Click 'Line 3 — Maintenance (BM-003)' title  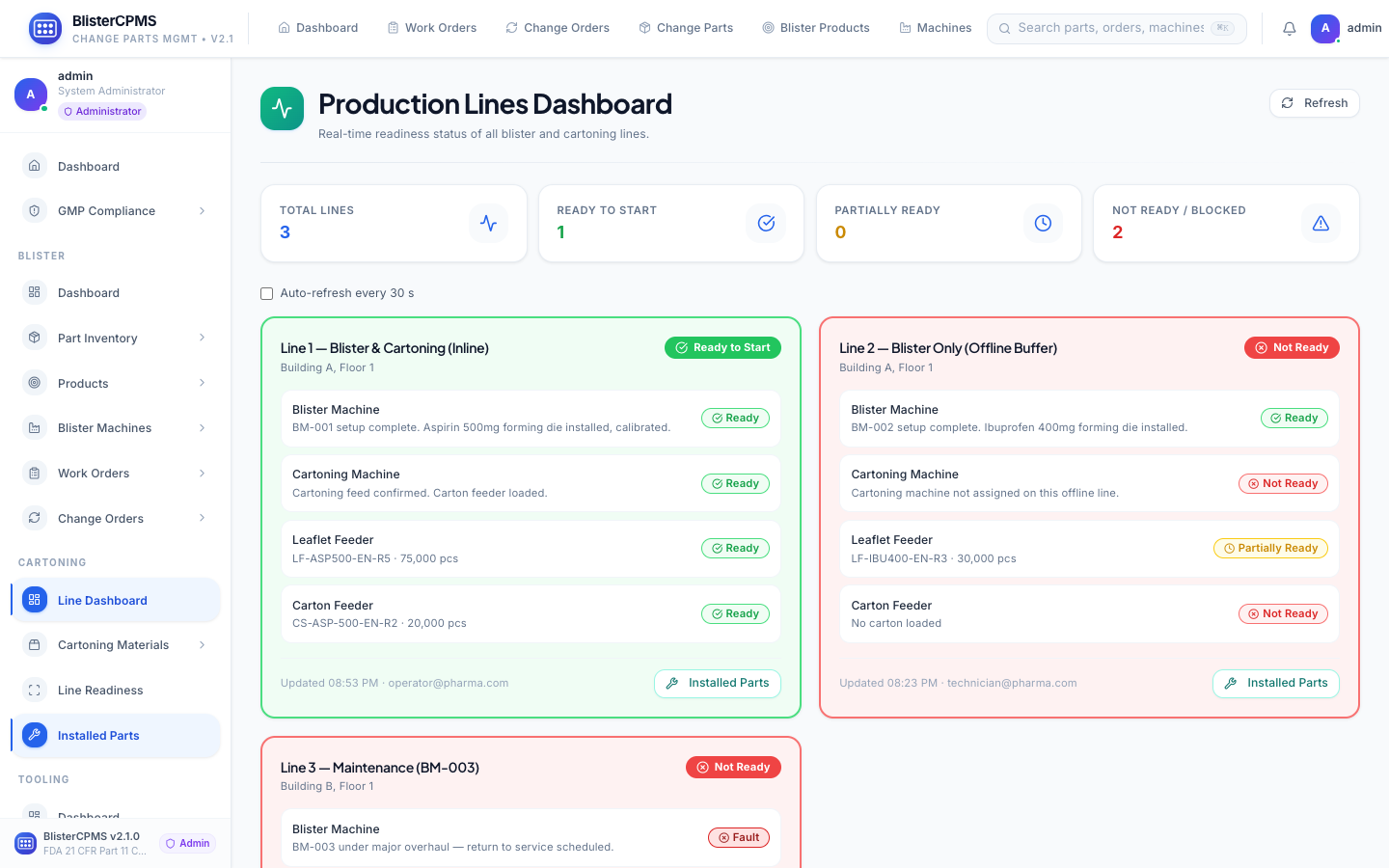point(380,768)
